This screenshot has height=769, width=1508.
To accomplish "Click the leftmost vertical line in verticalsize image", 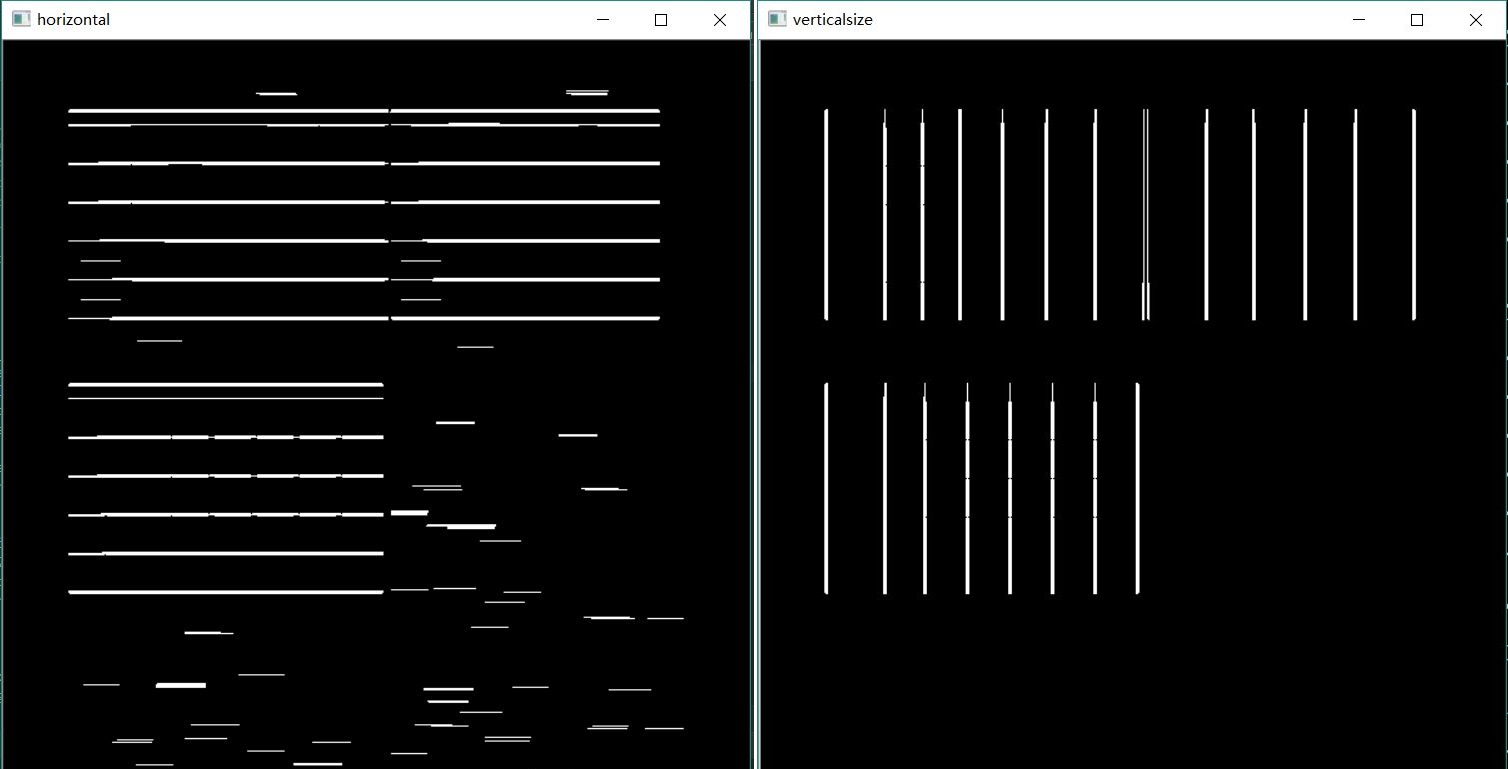I will pos(826,215).
